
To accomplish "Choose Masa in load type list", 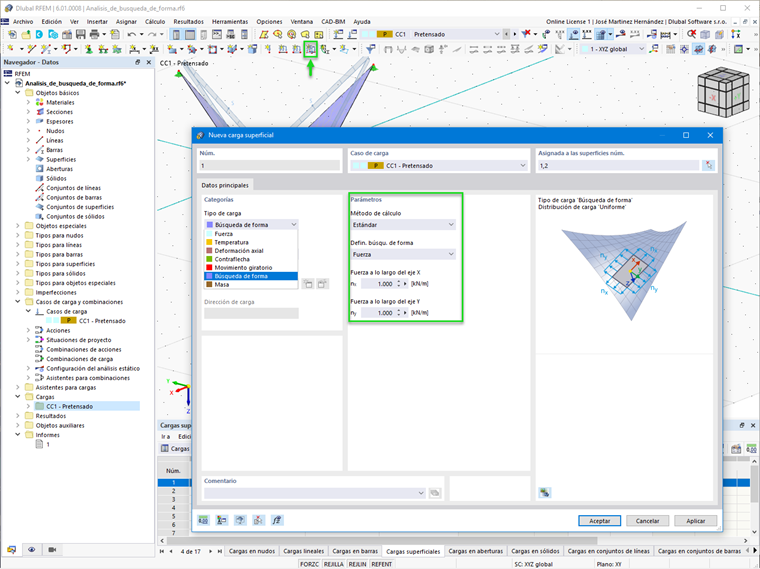I will click(x=251, y=284).
